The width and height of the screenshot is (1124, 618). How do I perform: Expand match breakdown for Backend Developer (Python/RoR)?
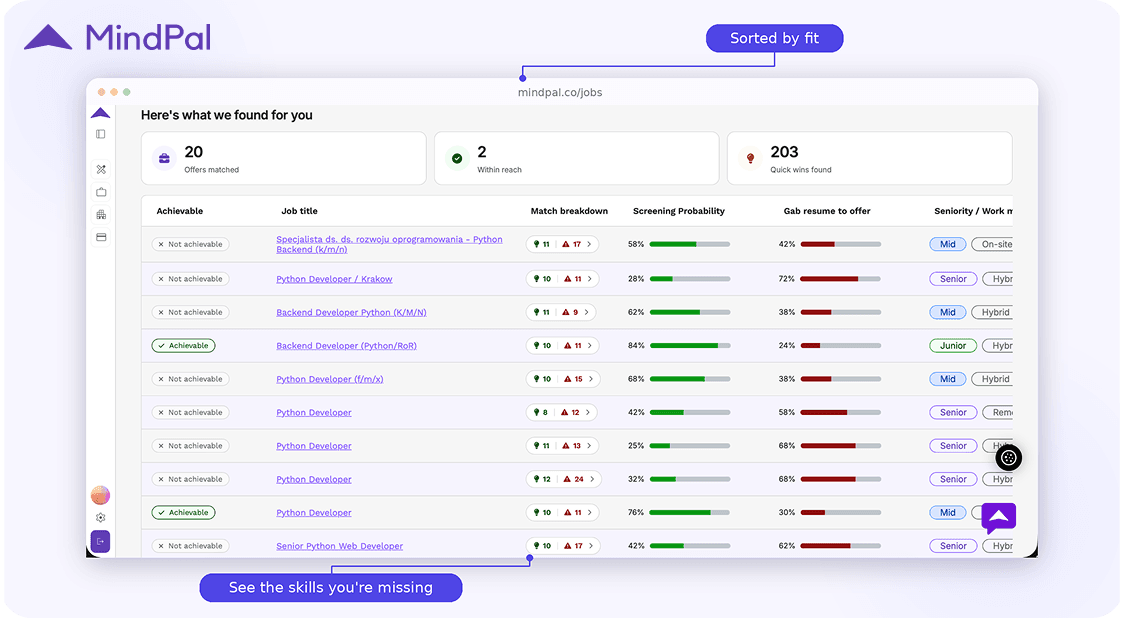click(x=562, y=346)
